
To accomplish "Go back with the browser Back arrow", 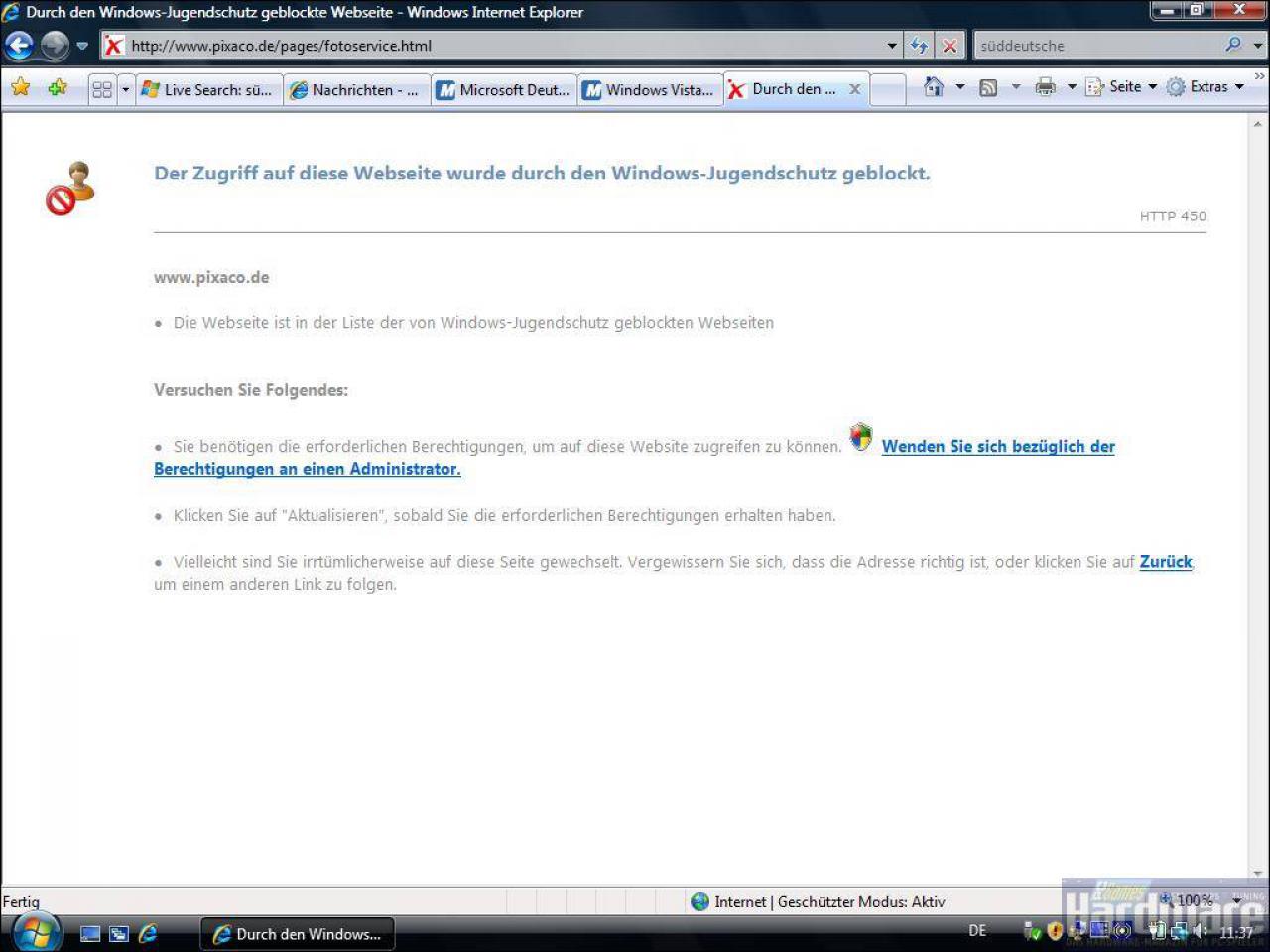I will (19, 45).
